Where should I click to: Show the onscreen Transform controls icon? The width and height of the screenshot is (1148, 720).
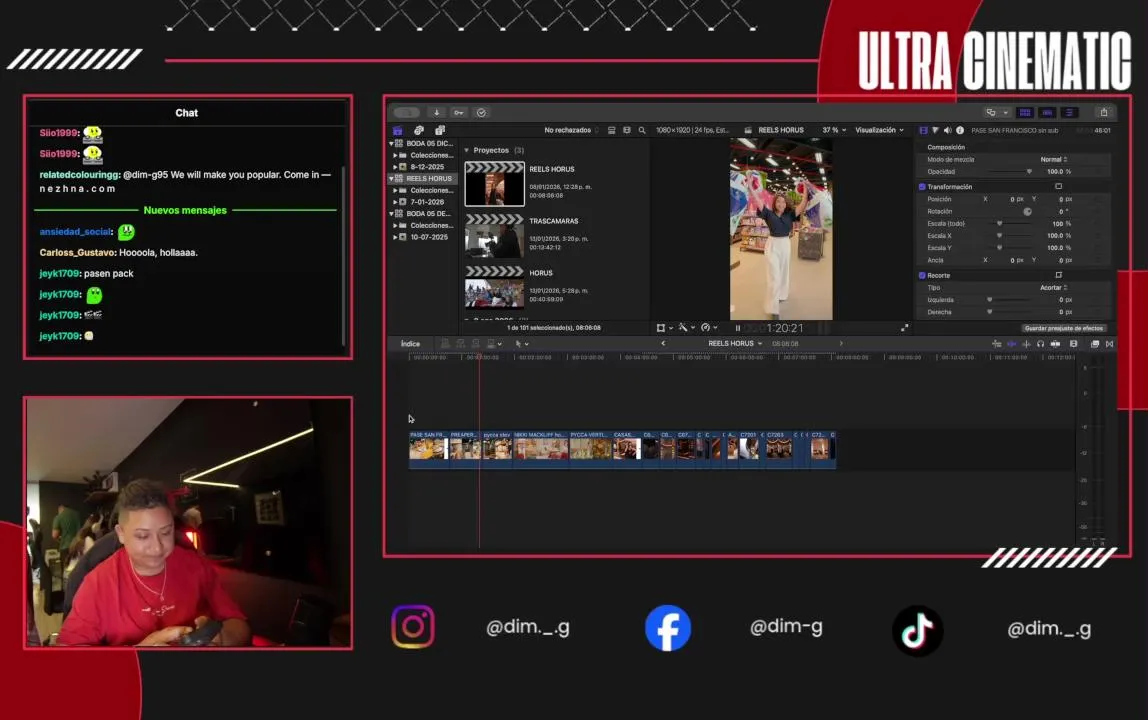point(1059,187)
